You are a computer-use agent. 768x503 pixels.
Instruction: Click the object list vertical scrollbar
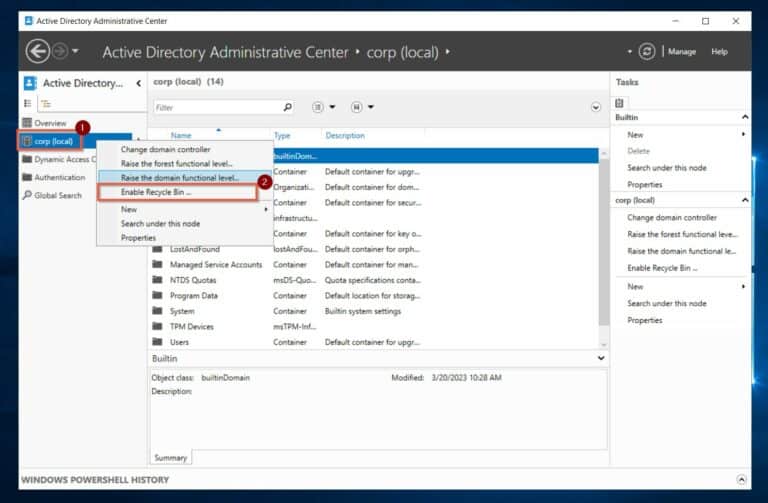(x=604, y=241)
